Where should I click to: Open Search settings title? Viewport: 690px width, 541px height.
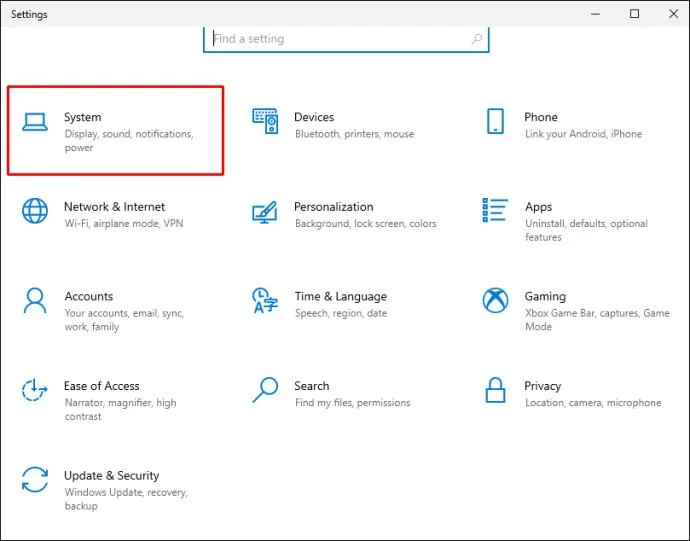point(312,386)
